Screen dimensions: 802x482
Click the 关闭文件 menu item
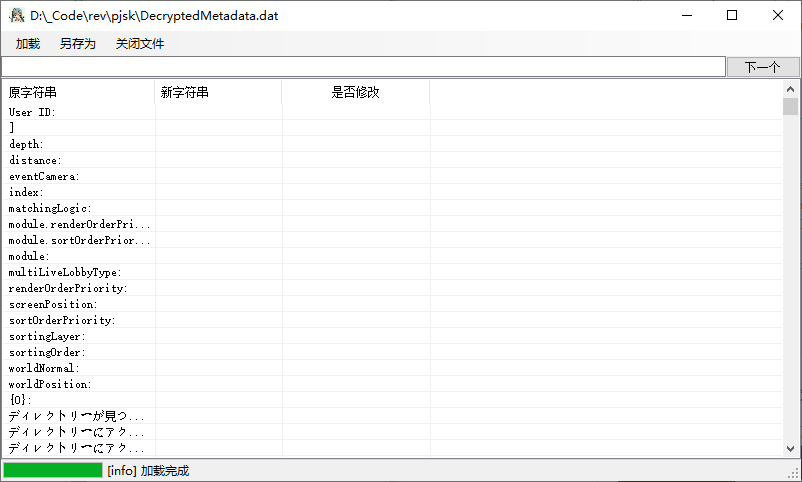(x=140, y=44)
